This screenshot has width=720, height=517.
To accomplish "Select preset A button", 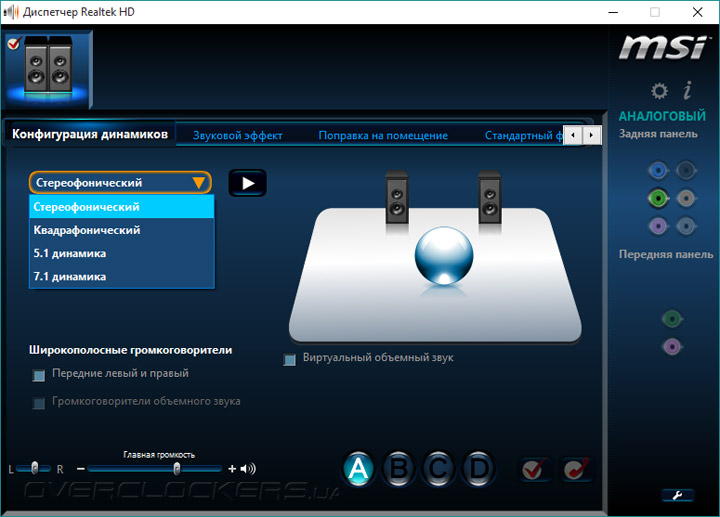I will click(x=358, y=469).
